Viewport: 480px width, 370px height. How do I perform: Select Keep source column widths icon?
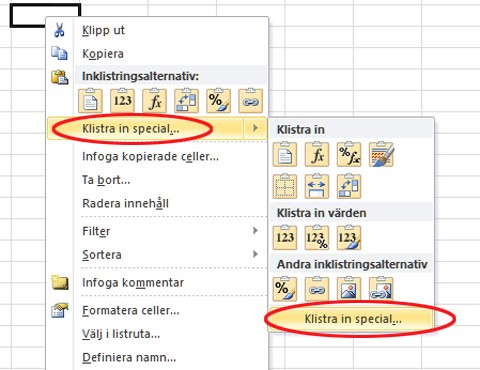tap(317, 186)
